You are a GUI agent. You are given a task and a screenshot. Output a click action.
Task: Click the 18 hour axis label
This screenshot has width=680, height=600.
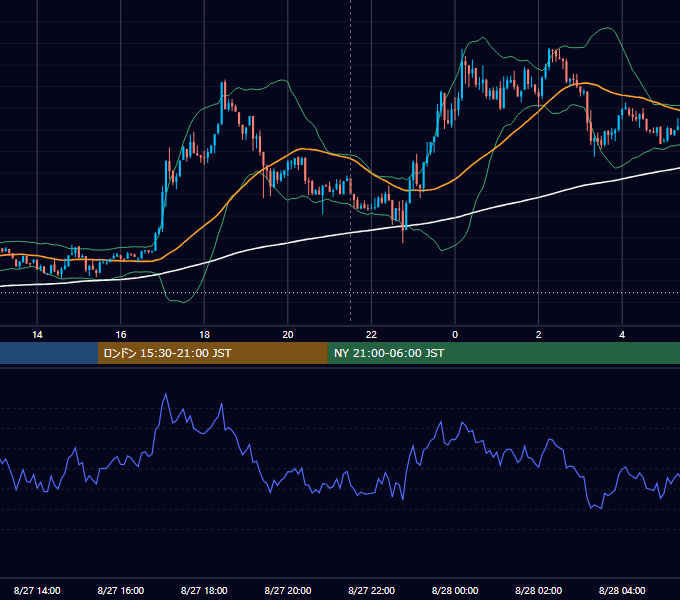[x=204, y=334]
